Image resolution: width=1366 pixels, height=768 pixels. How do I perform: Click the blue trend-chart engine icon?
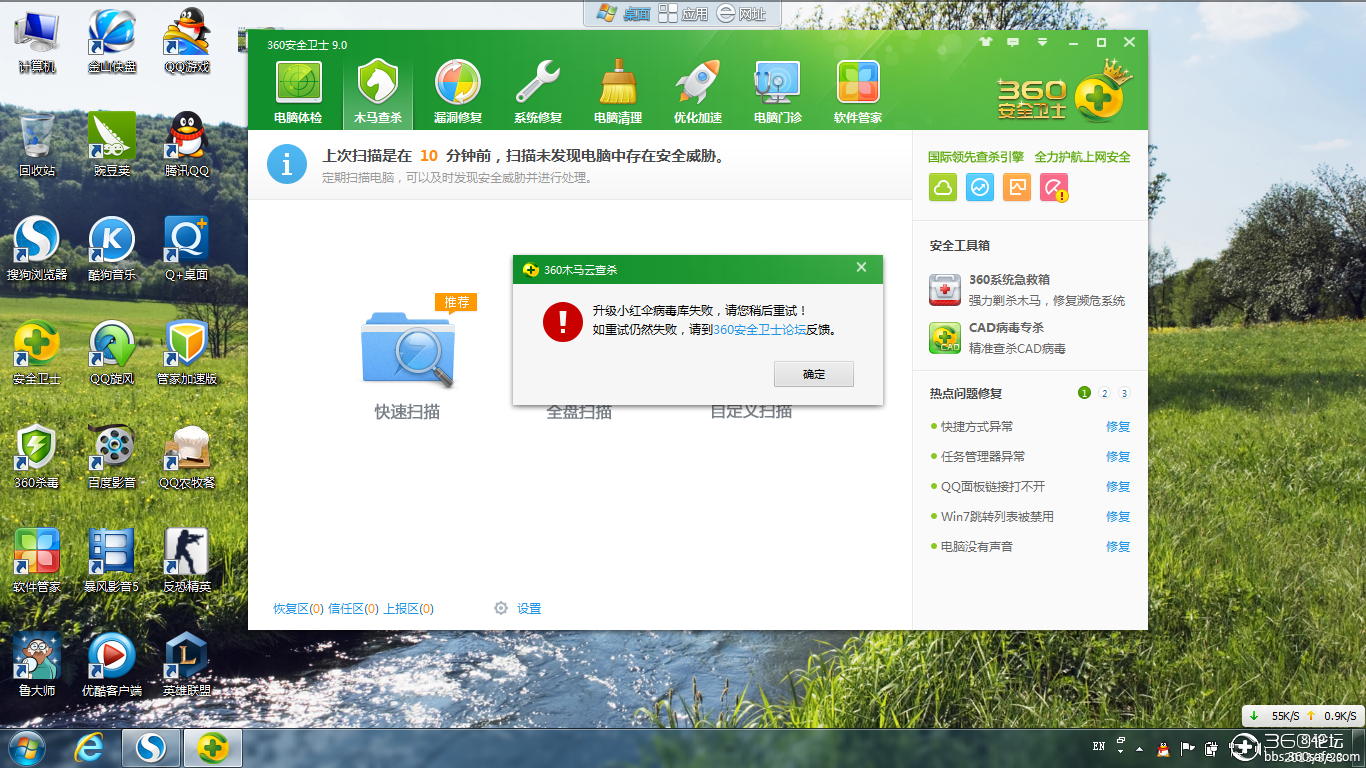tap(980, 187)
